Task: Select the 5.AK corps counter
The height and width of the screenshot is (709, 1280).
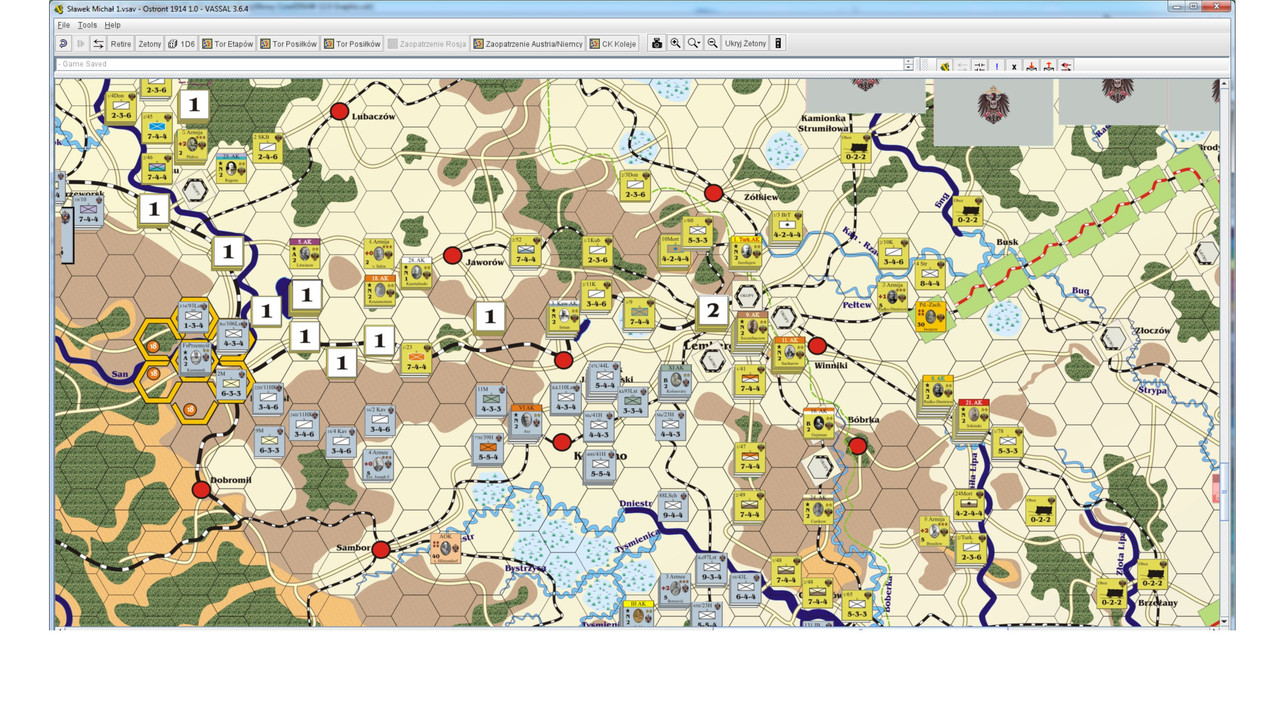Action: tap(306, 254)
